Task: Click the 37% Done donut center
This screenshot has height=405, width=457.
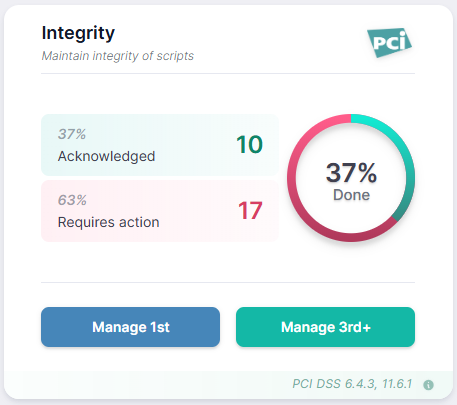Action: 351,181
